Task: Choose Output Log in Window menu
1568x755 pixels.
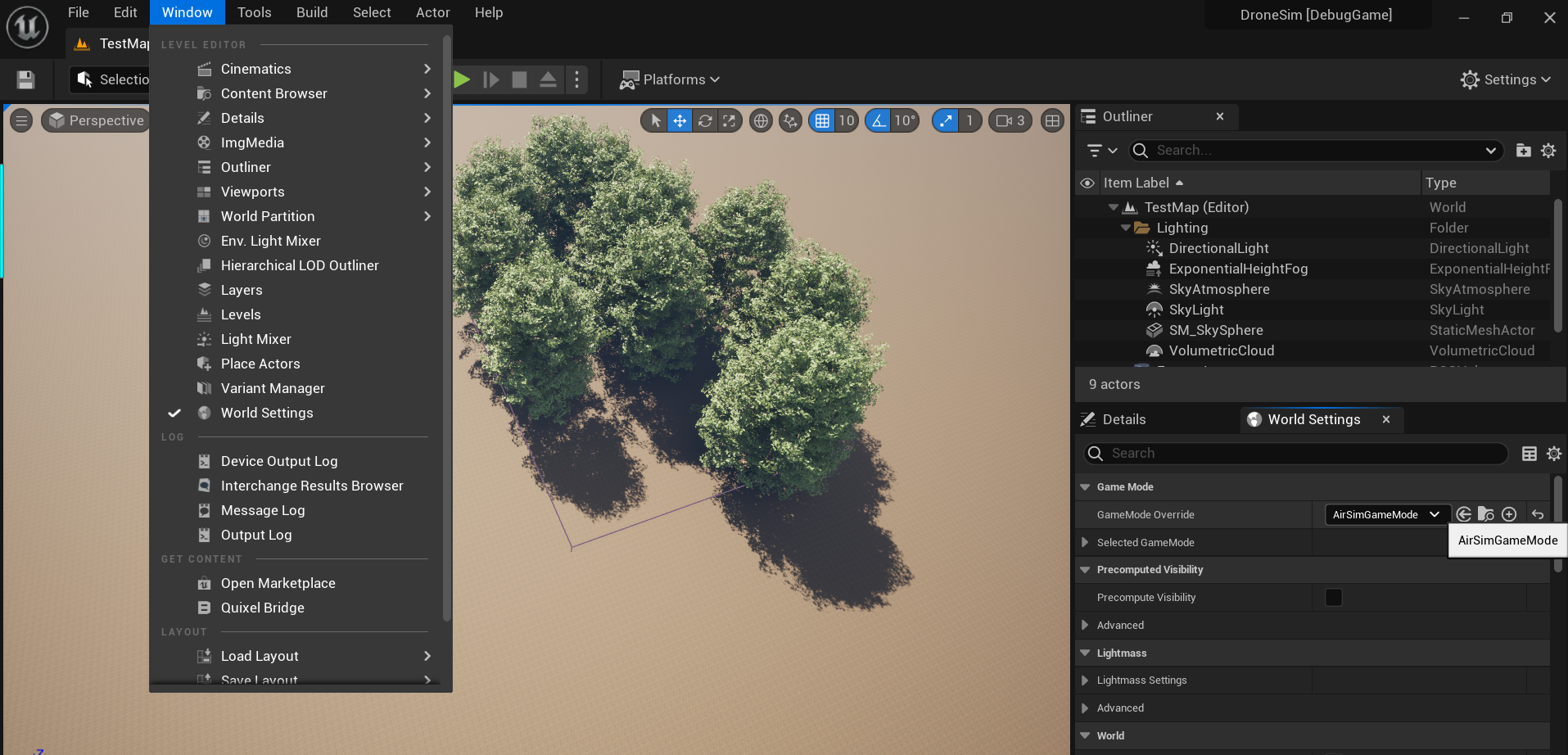Action: point(255,535)
